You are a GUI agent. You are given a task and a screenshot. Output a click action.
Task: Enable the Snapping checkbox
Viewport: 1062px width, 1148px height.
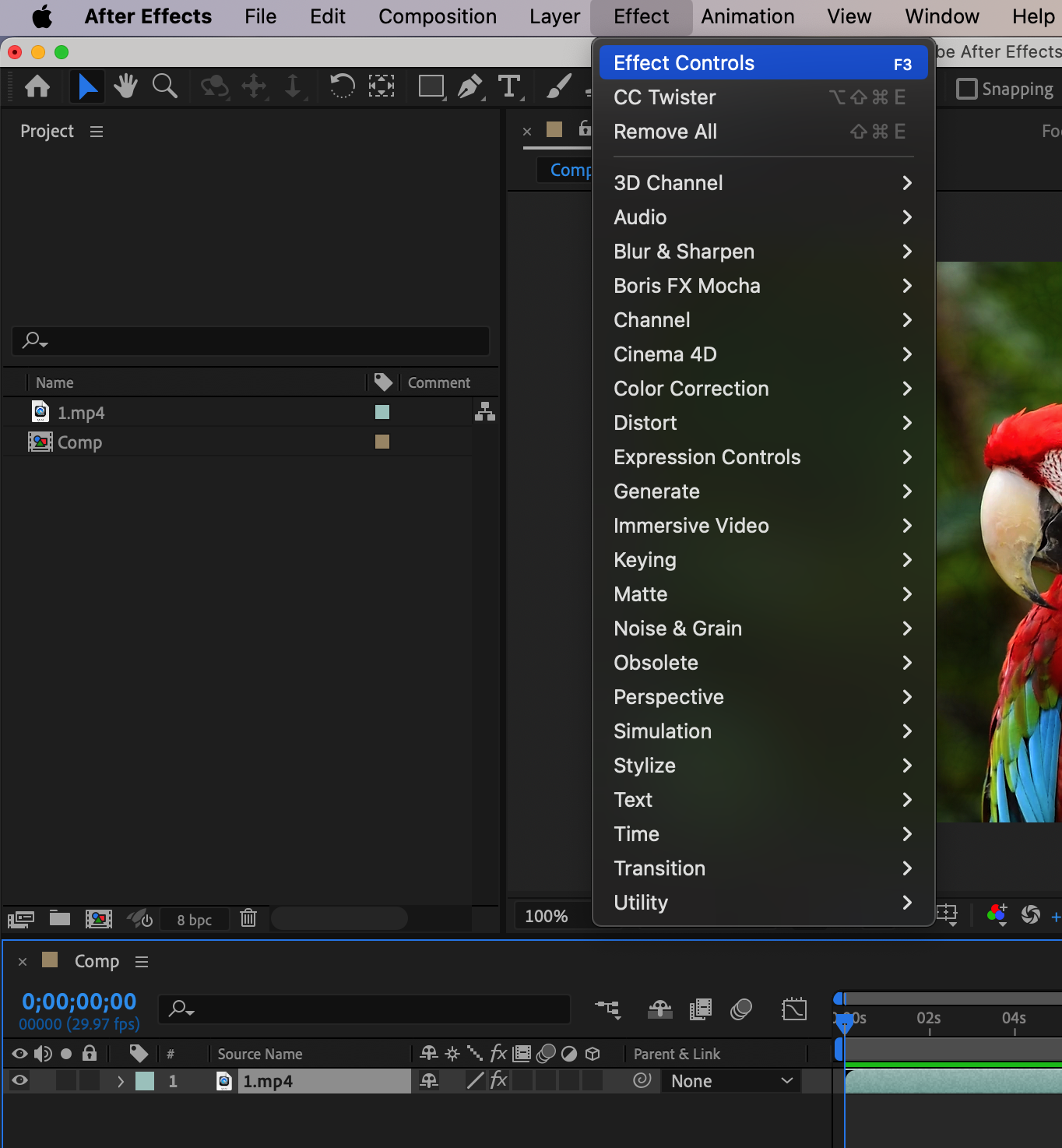coord(966,89)
